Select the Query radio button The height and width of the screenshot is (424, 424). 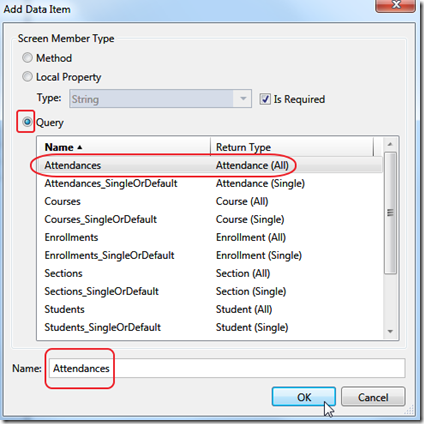(27, 122)
